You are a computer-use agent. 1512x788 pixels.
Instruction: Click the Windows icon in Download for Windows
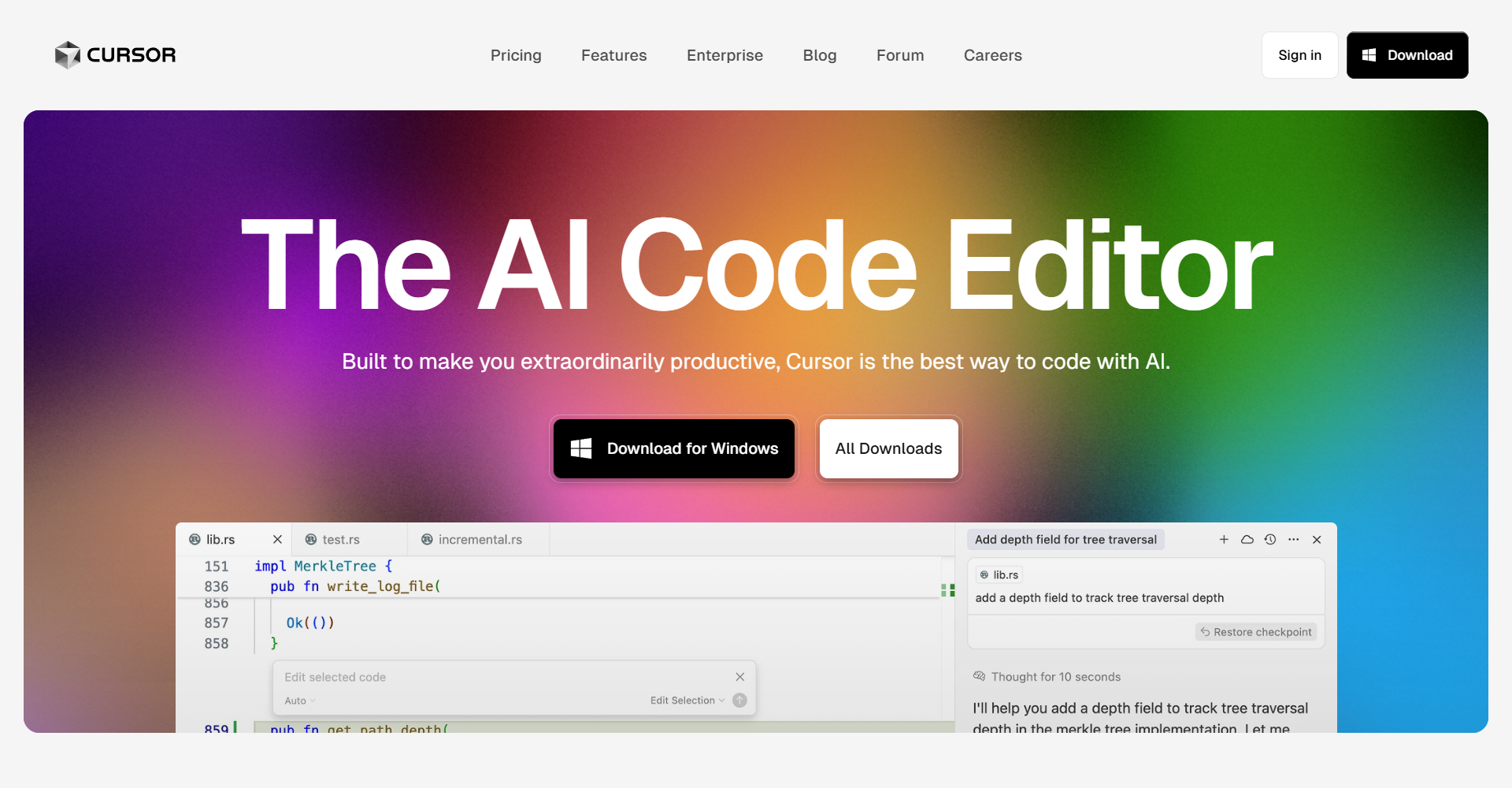[581, 448]
